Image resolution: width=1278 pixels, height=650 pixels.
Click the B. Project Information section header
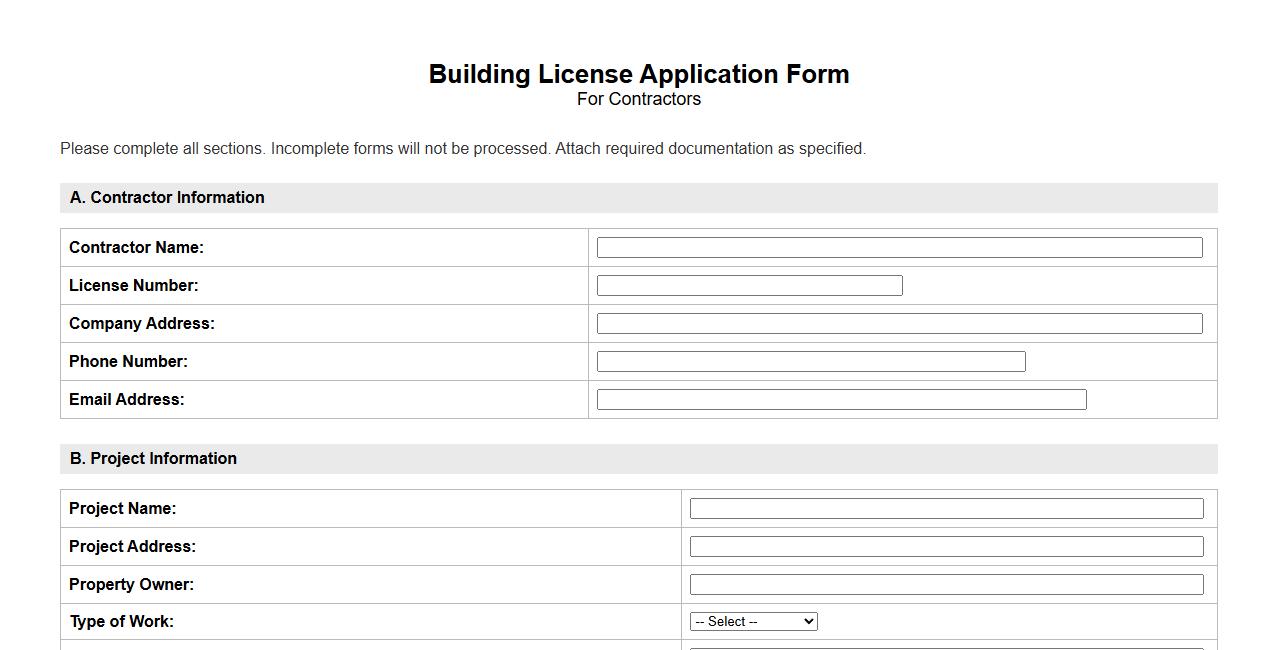click(153, 458)
